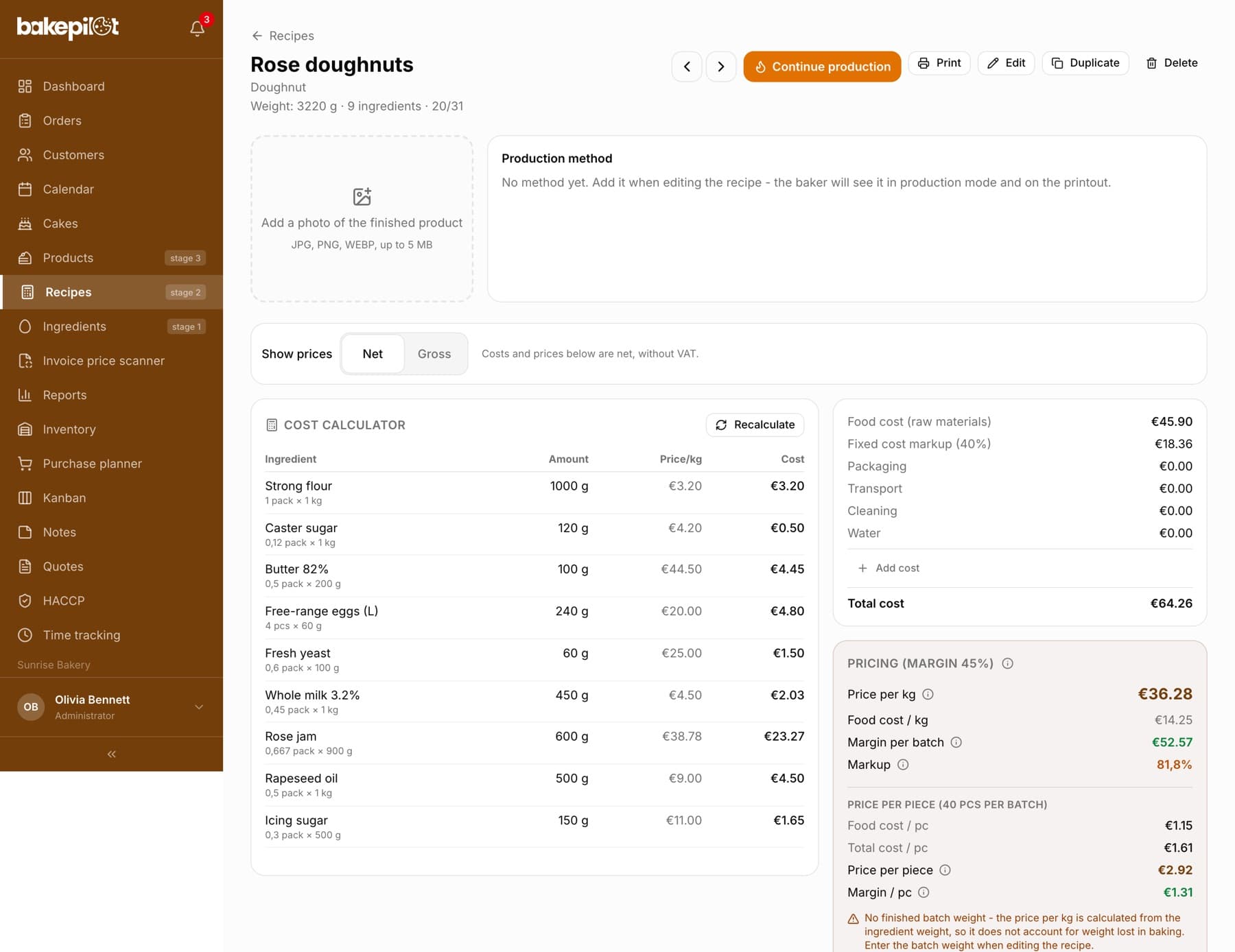This screenshot has height=952, width=1235.
Task: Recalculate the cost calculator
Action: click(x=755, y=425)
